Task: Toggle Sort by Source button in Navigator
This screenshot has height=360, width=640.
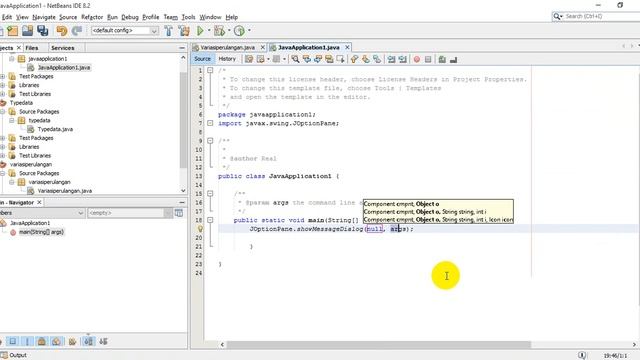Action: pos(103,341)
